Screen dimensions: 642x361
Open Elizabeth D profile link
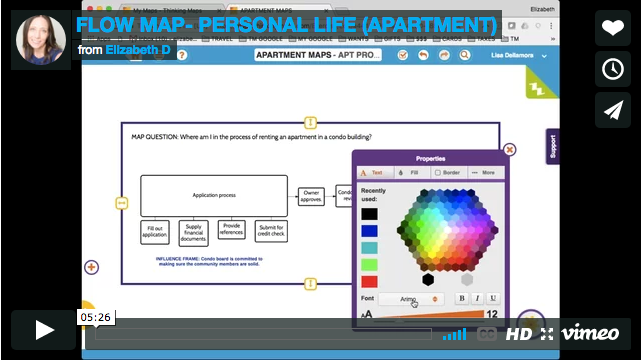coord(138,50)
